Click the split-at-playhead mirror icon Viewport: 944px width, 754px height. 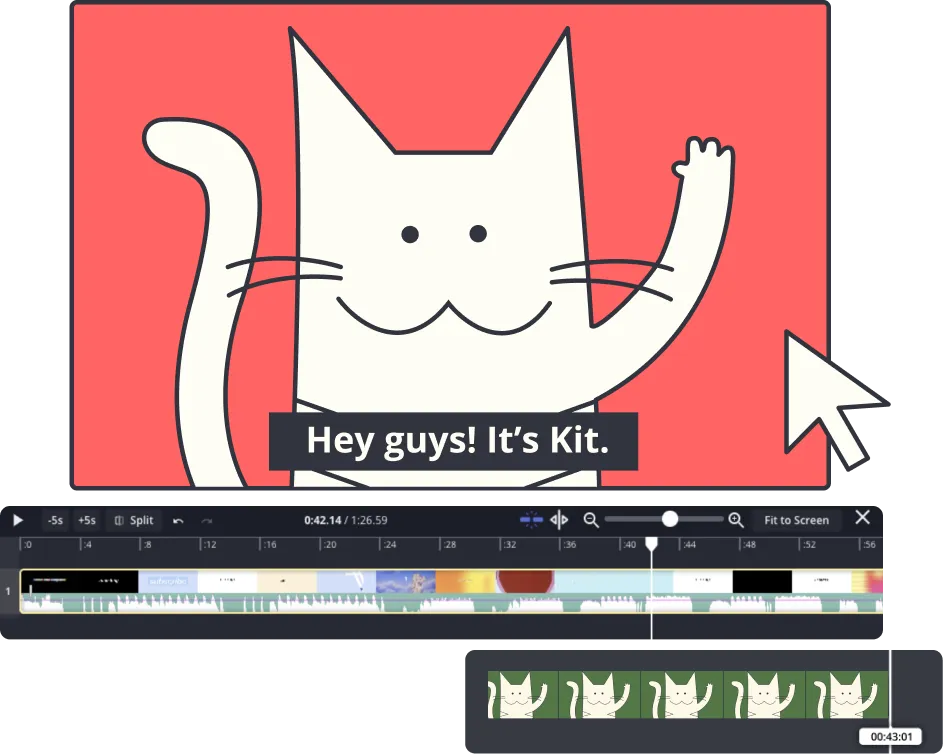[x=559, y=519]
